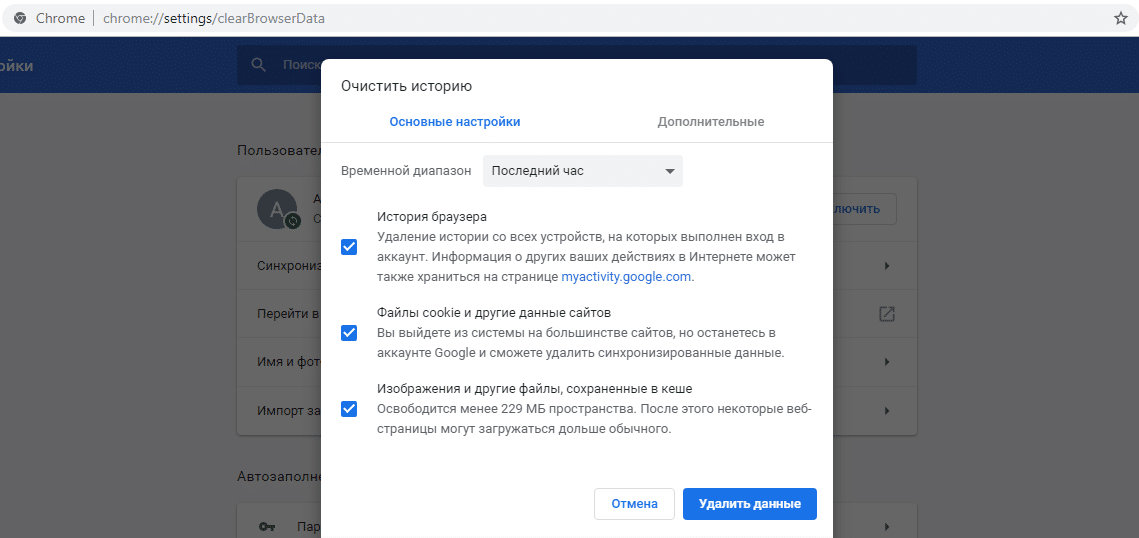Image resolution: width=1139 pixels, height=538 pixels.
Task: Switch to Основные настройки tab
Action: coord(455,122)
